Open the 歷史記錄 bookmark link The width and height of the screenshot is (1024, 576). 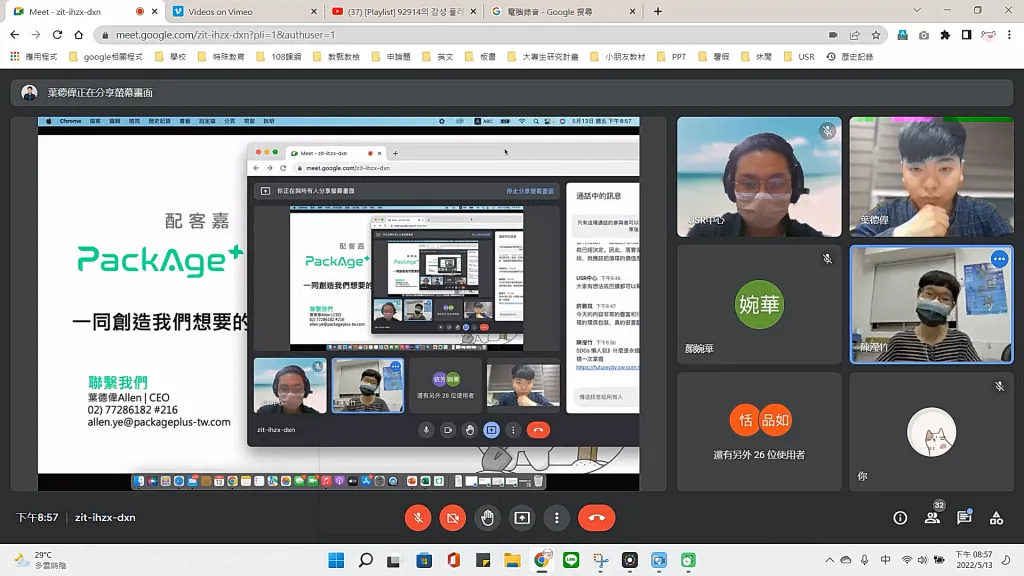tap(850, 57)
